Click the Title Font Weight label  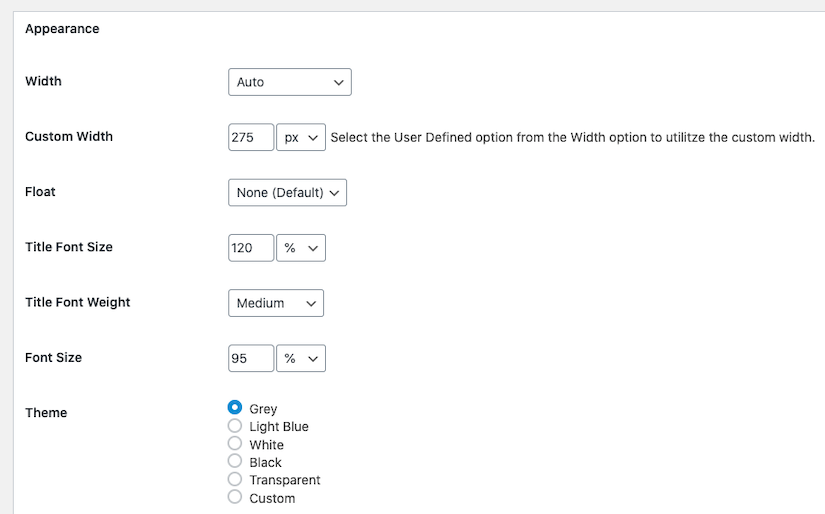pos(78,302)
